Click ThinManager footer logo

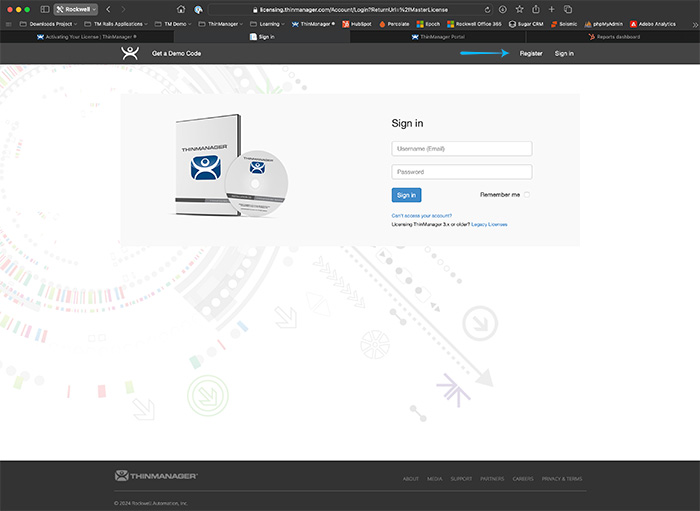[156, 476]
